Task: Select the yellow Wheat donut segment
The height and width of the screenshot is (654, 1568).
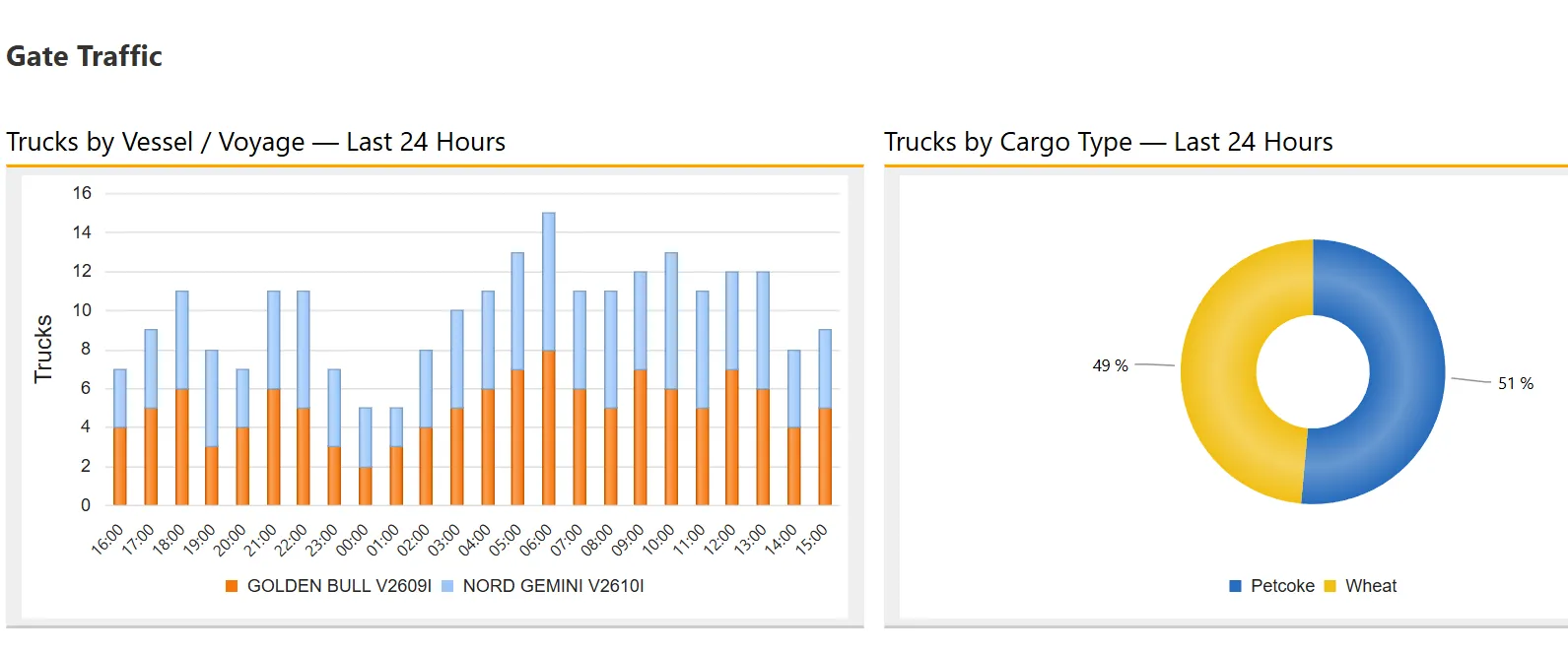Action: coord(1219,372)
